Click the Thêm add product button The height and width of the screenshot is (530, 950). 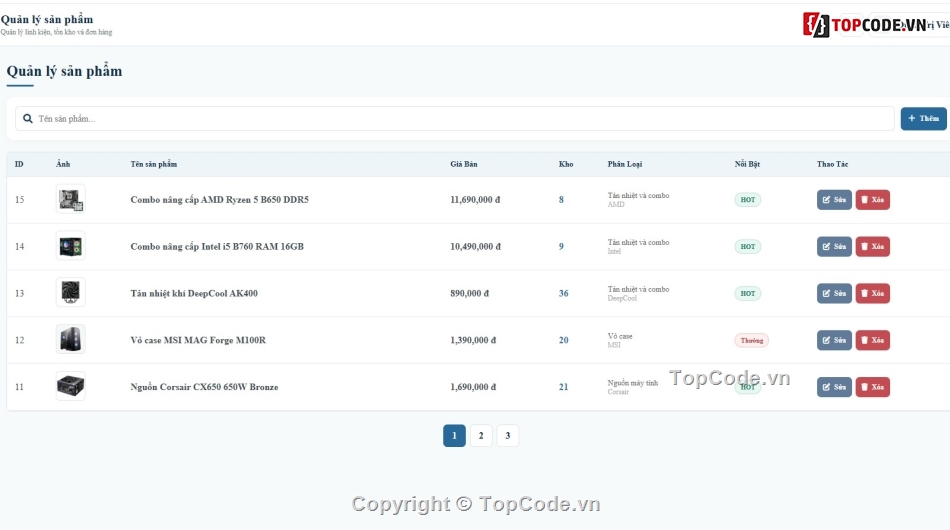click(923, 119)
